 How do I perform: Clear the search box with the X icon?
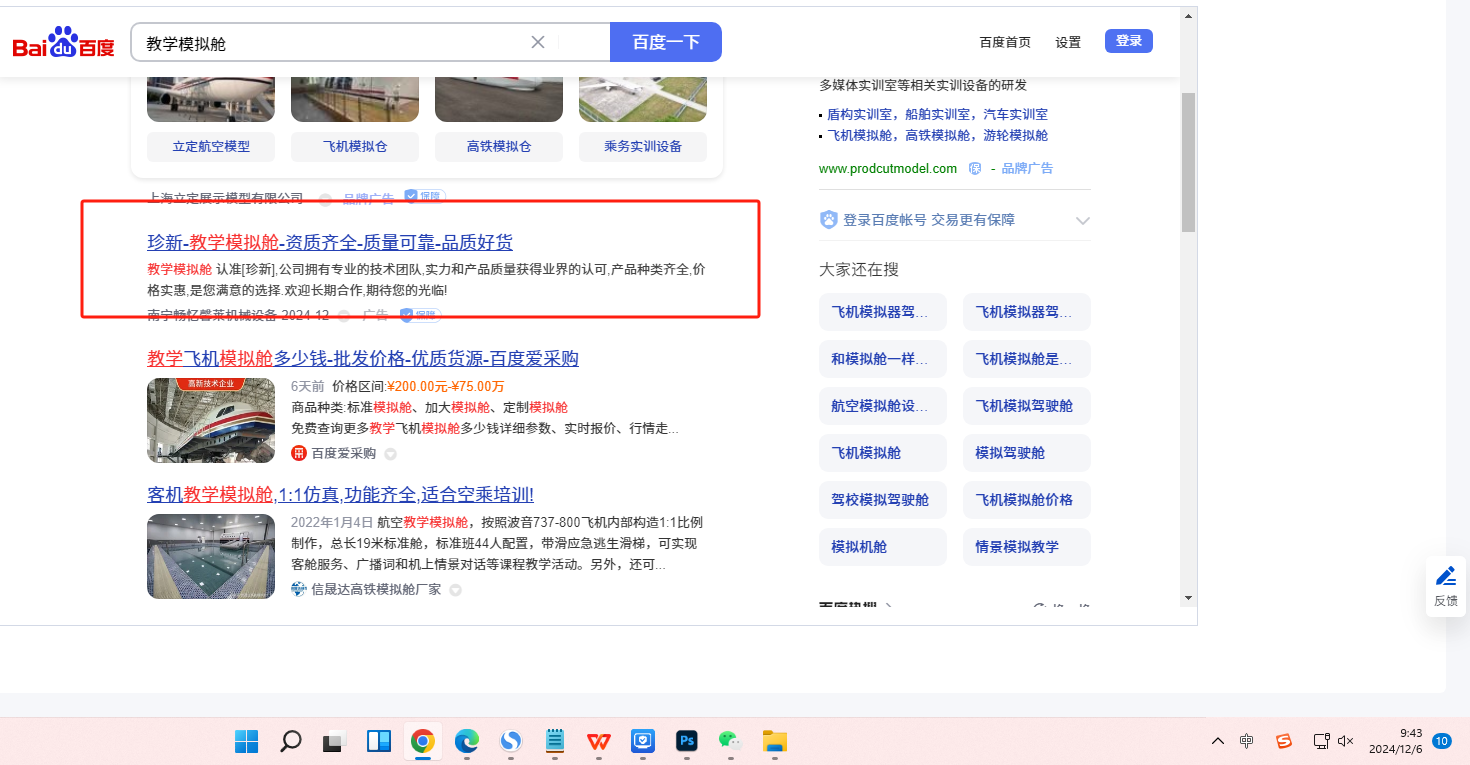(x=538, y=42)
